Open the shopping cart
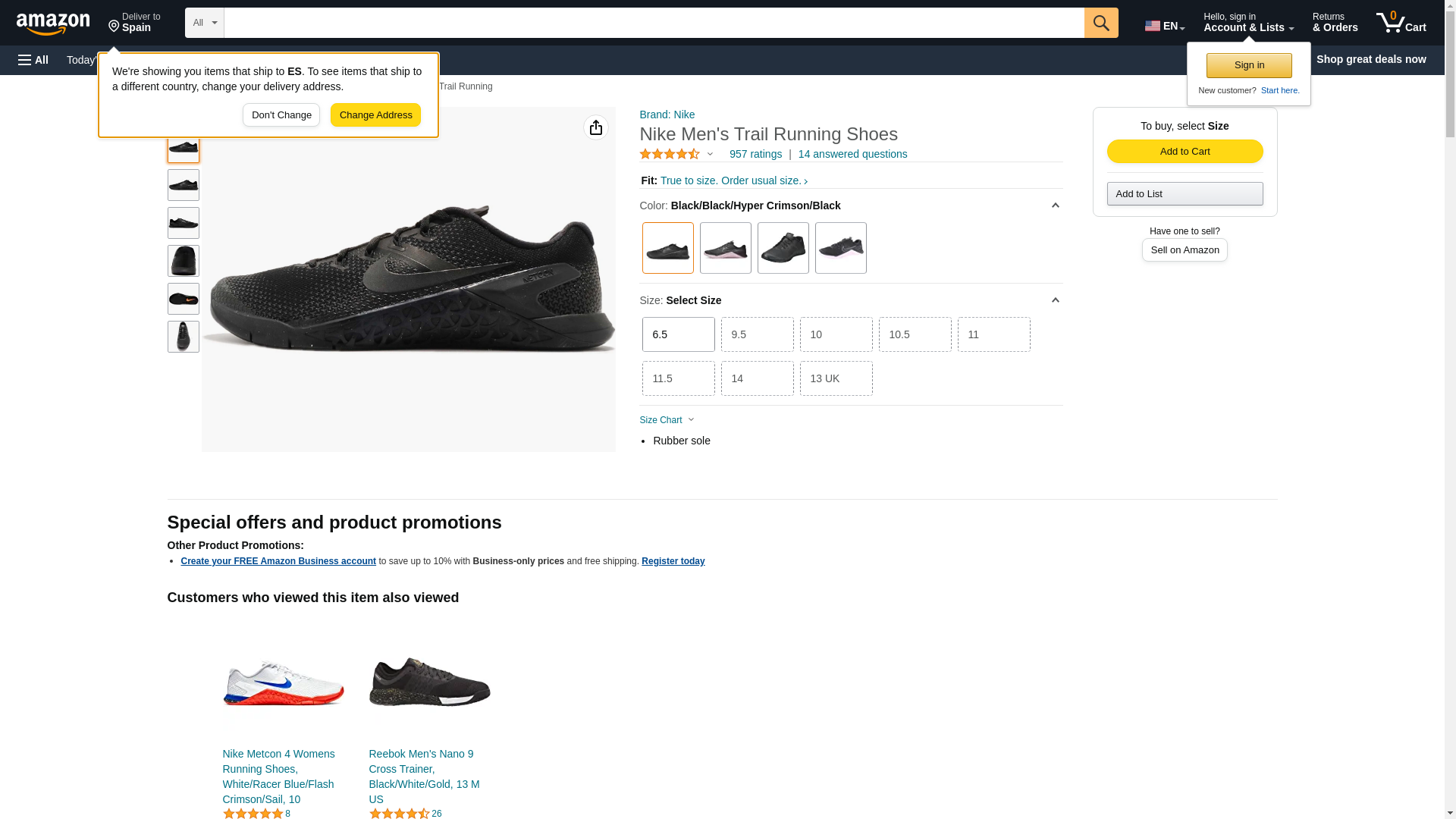 (1401, 23)
